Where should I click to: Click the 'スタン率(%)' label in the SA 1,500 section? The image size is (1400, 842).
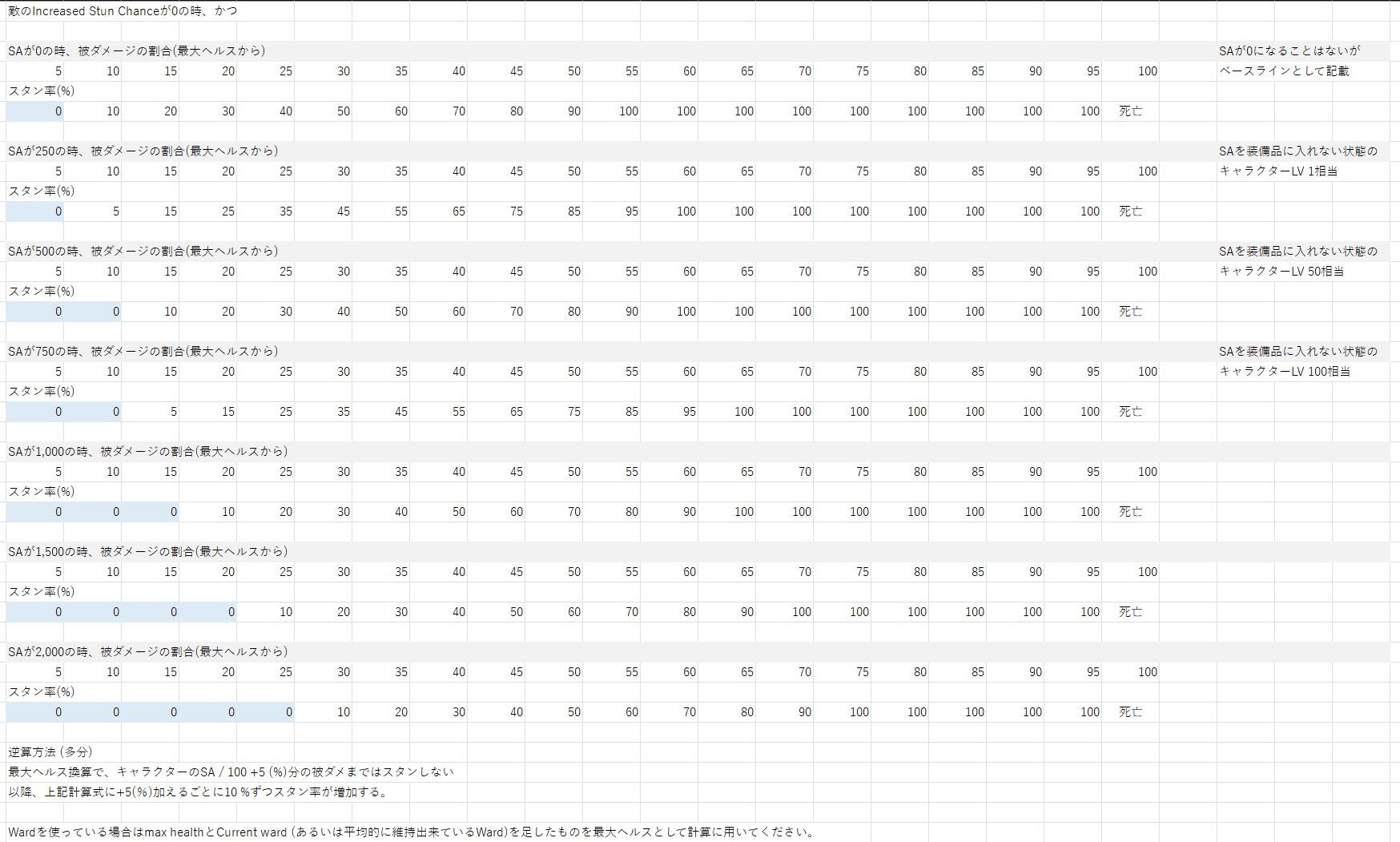click(x=41, y=591)
